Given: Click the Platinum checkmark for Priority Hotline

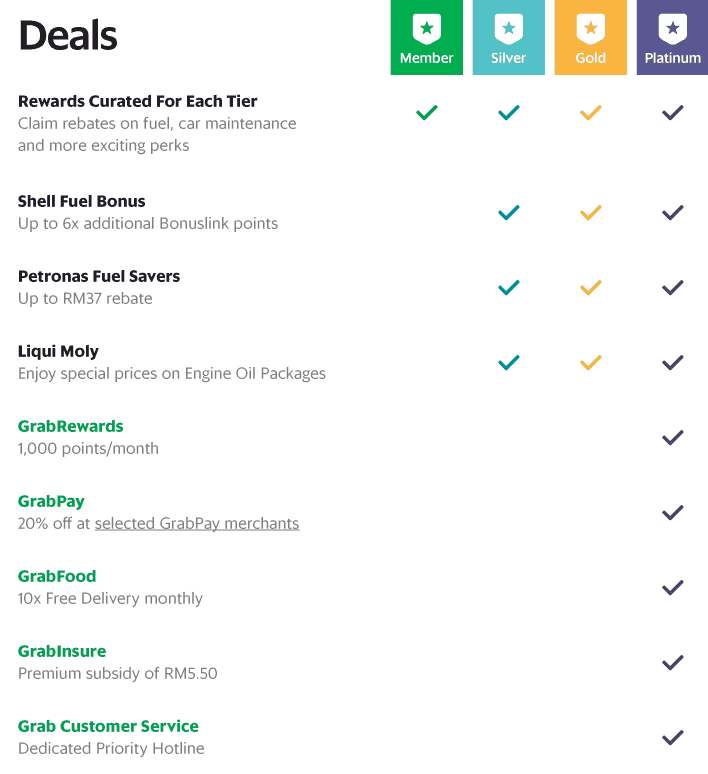Looking at the screenshot, I should pos(672,737).
